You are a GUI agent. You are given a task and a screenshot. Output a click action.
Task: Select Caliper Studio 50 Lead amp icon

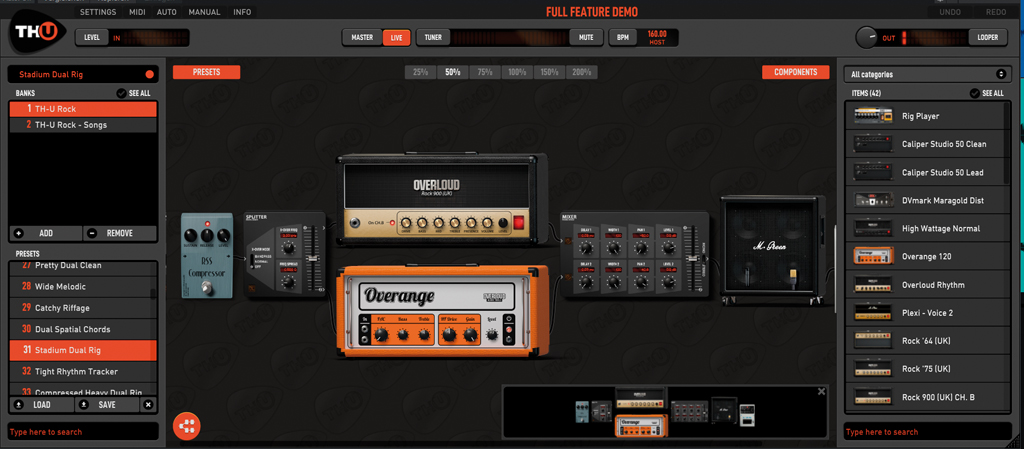(873, 172)
